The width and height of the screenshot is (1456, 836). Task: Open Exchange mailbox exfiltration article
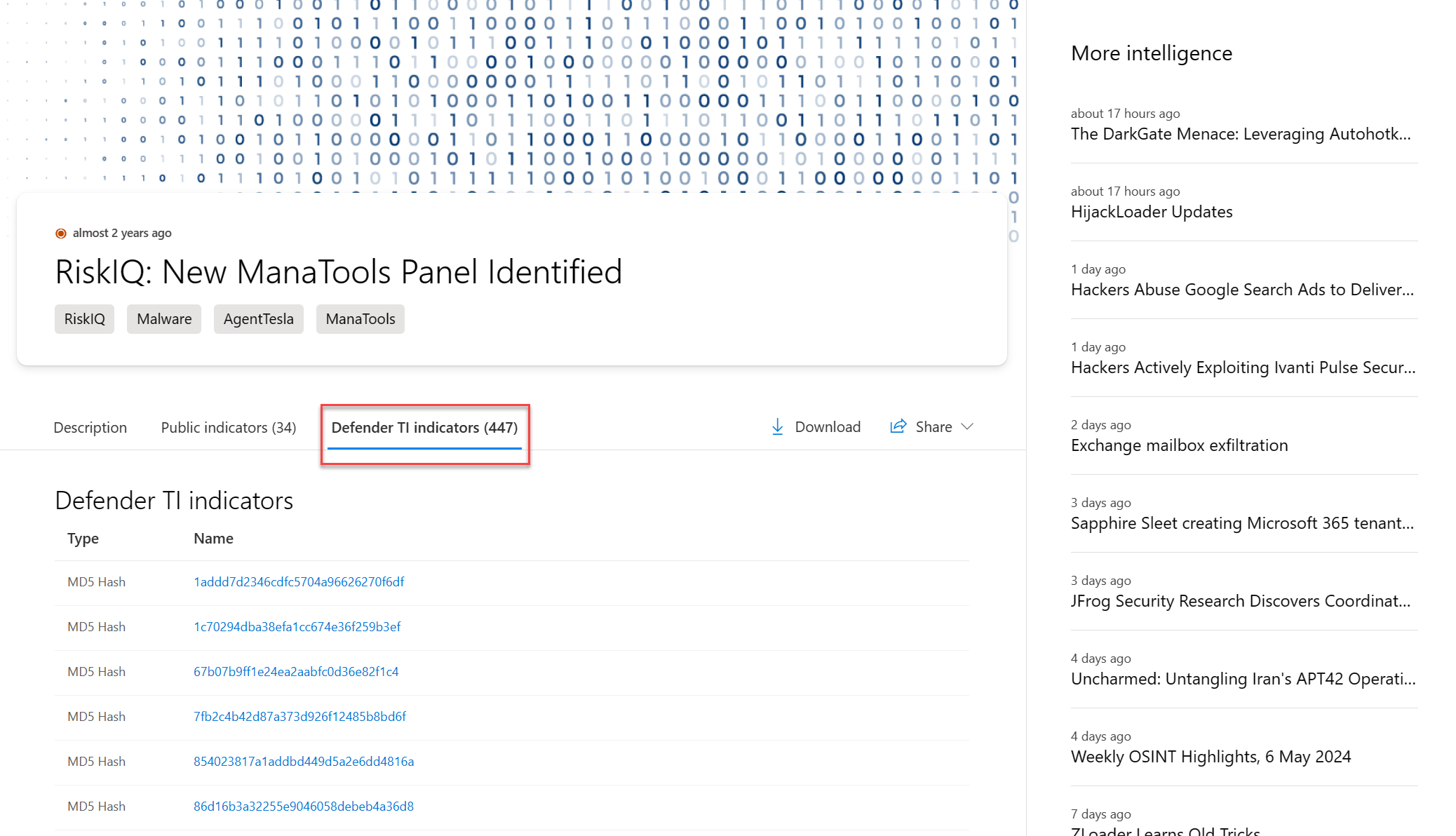point(1180,445)
